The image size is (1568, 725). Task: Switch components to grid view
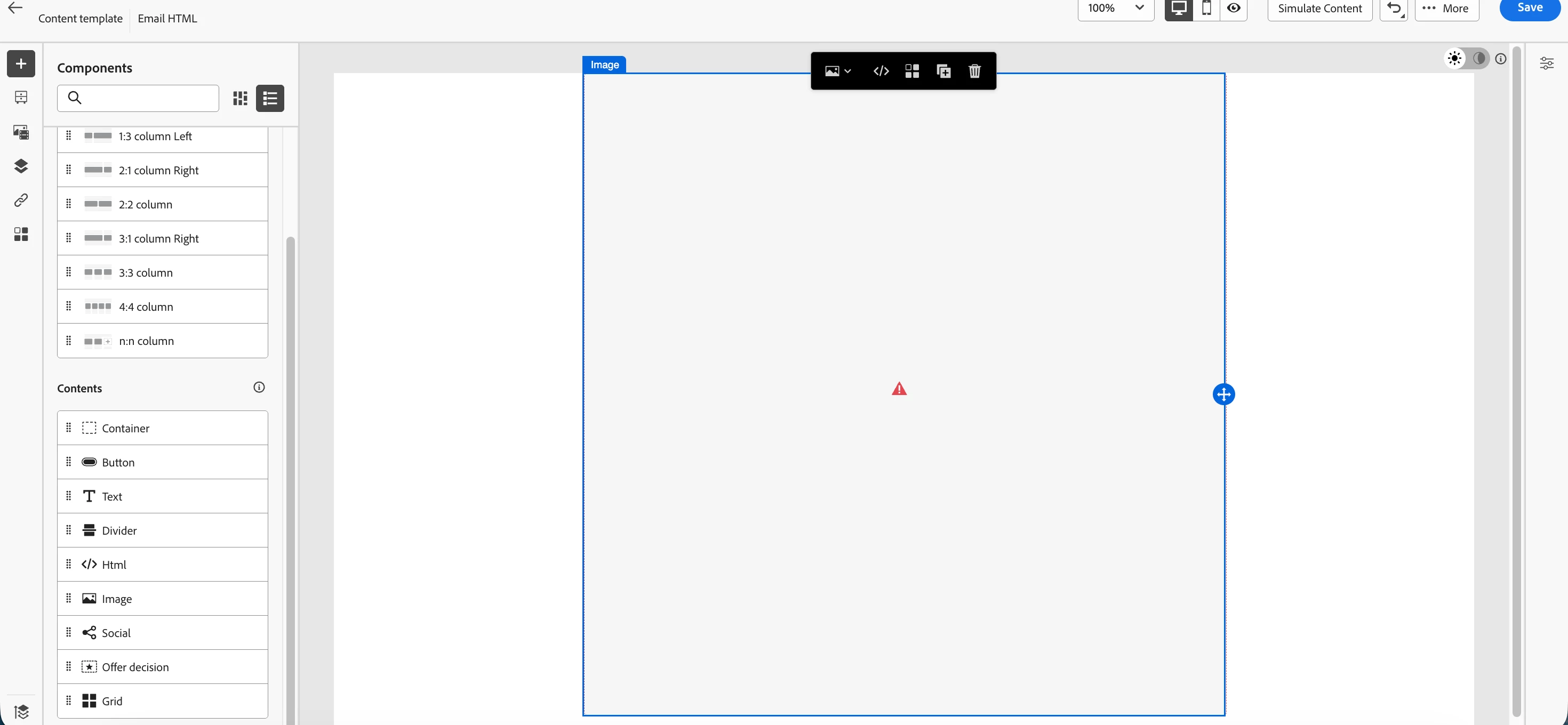240,98
